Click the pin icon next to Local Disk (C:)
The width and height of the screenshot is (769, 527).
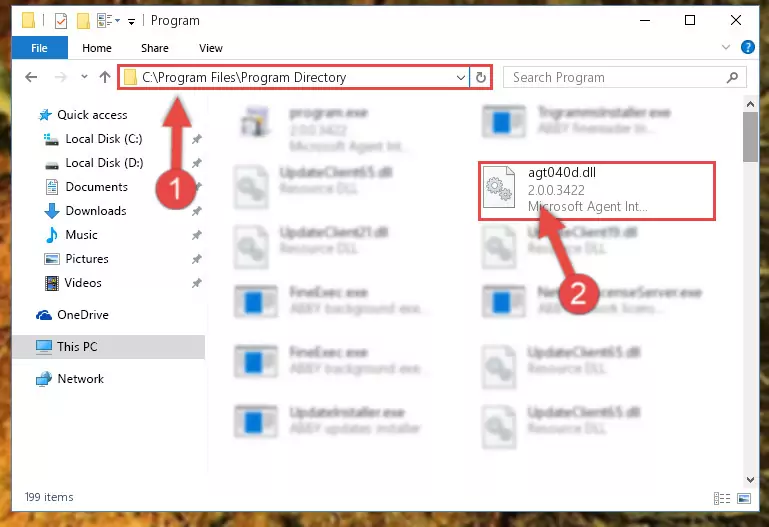(197, 139)
